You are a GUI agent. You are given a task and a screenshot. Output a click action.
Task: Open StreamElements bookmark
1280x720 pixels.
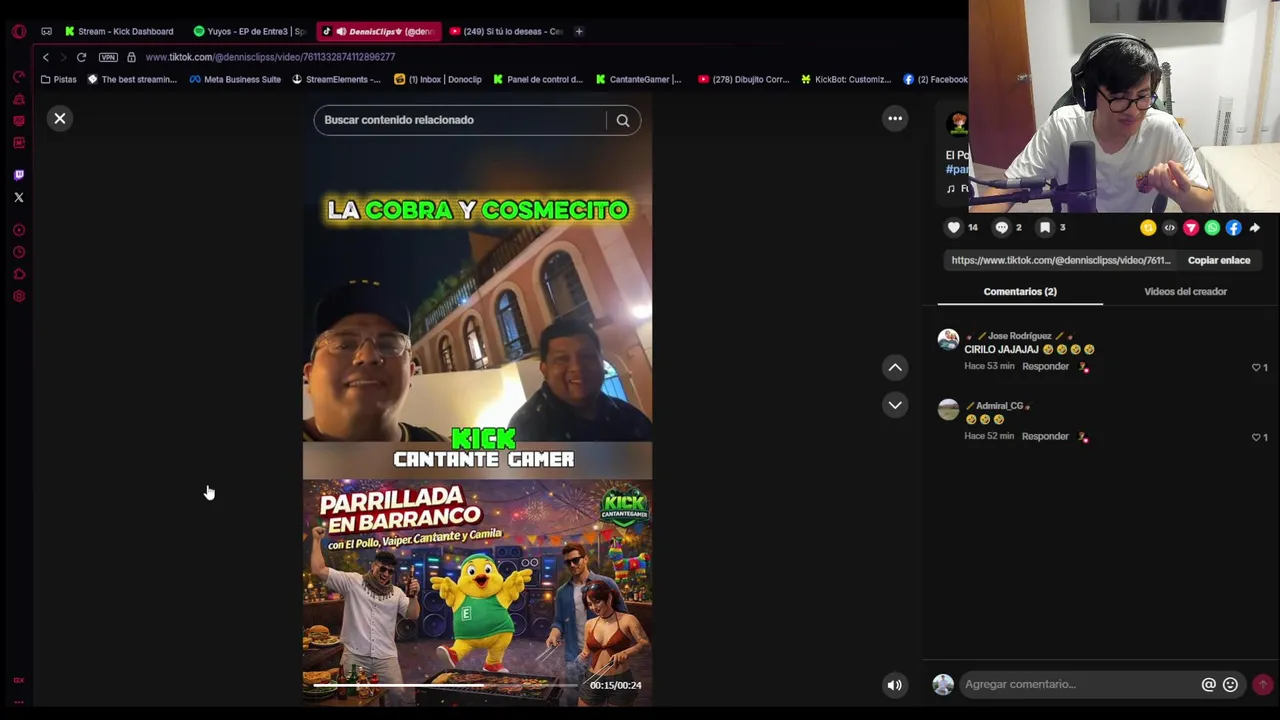tap(336, 79)
